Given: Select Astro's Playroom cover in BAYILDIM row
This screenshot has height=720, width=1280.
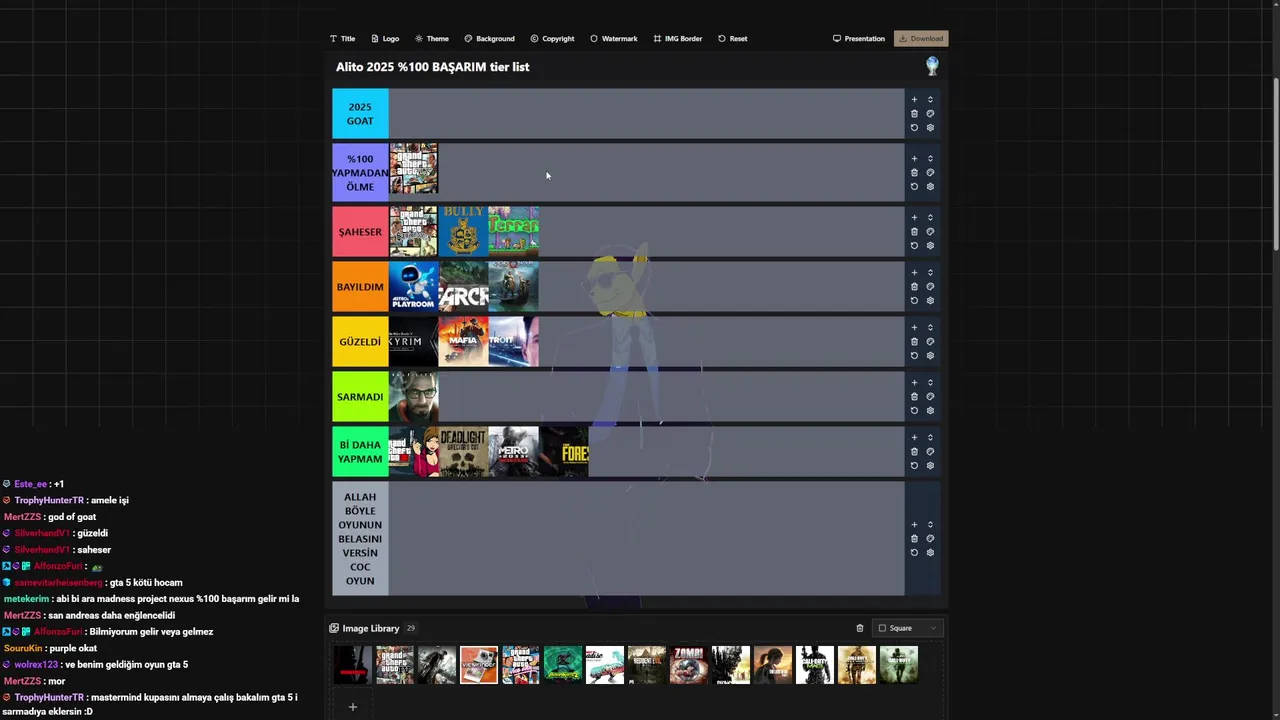Looking at the screenshot, I should (x=413, y=287).
